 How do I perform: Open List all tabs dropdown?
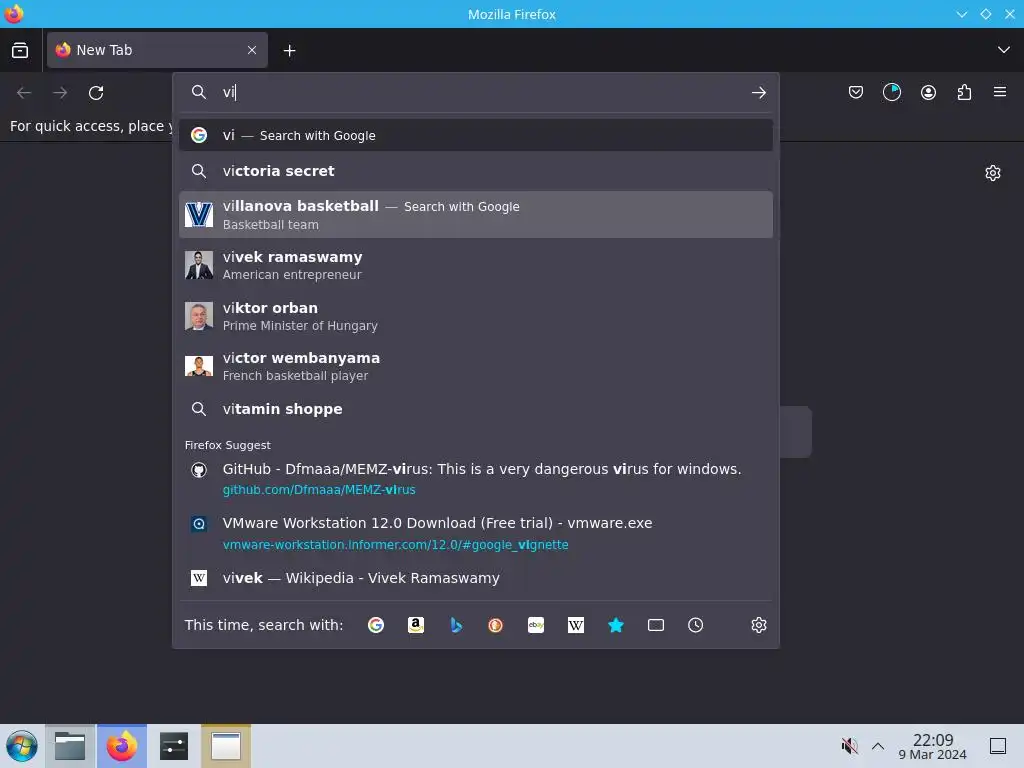(x=1004, y=50)
